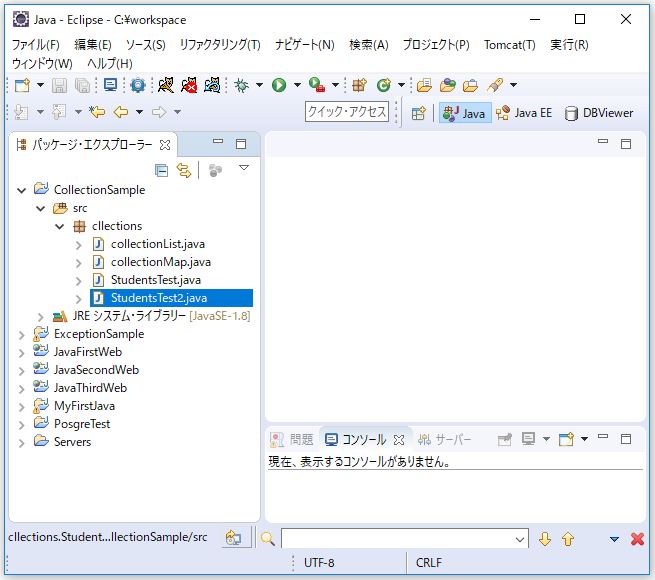Viewport: 655px width, 580px height.
Task: Click the Last Edit Location icon
Action: [97, 112]
